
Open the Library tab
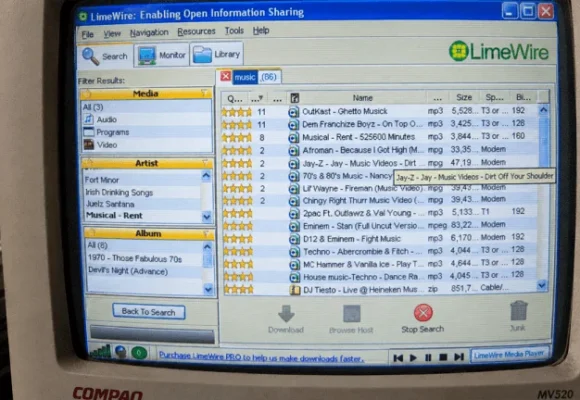pos(217,54)
